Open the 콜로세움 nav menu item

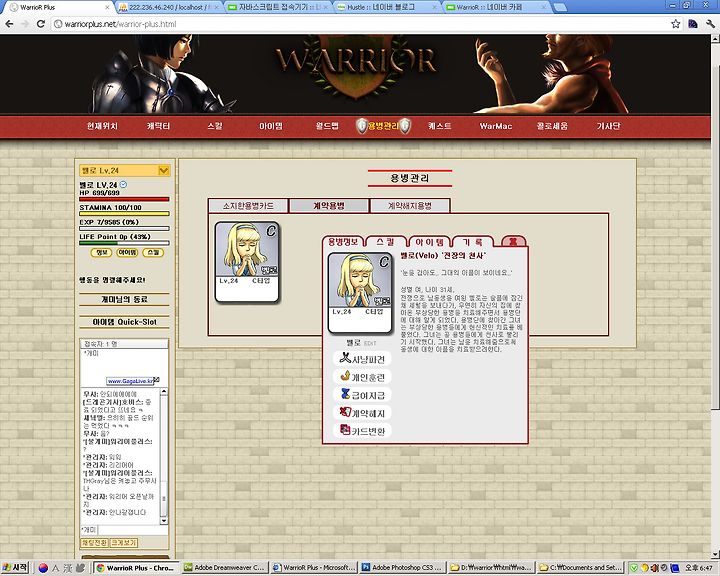[552, 126]
